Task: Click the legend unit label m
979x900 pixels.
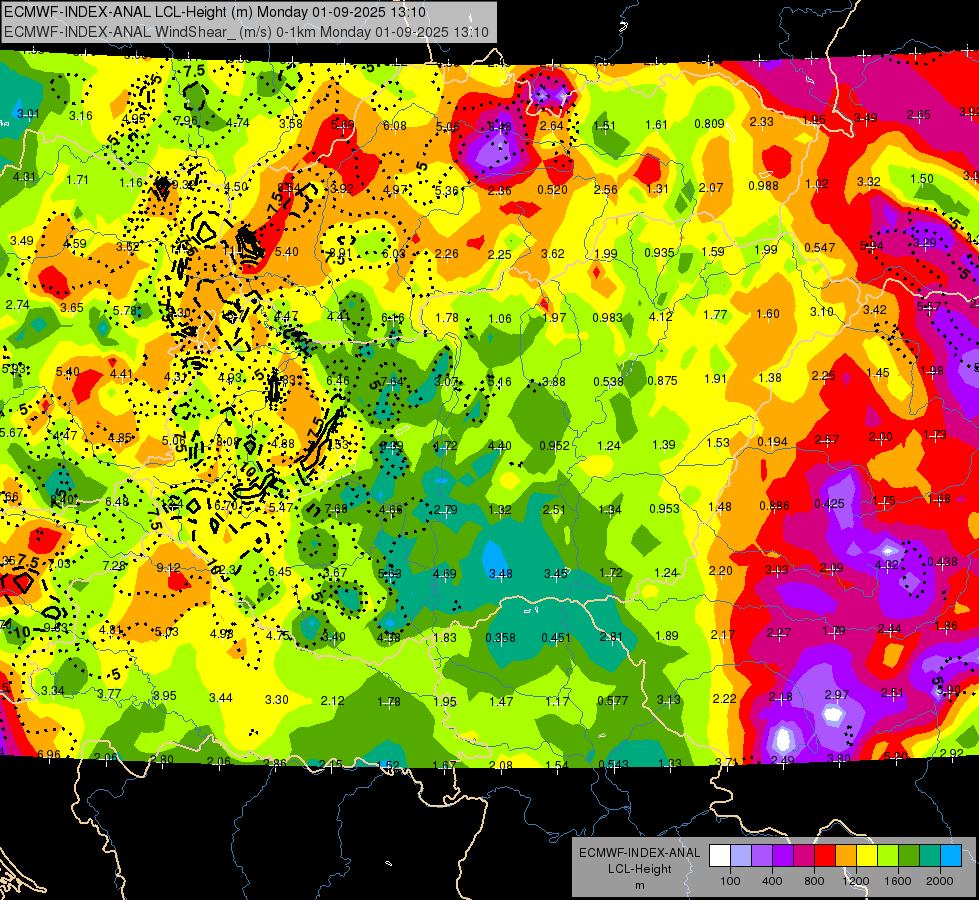Action: [639, 885]
